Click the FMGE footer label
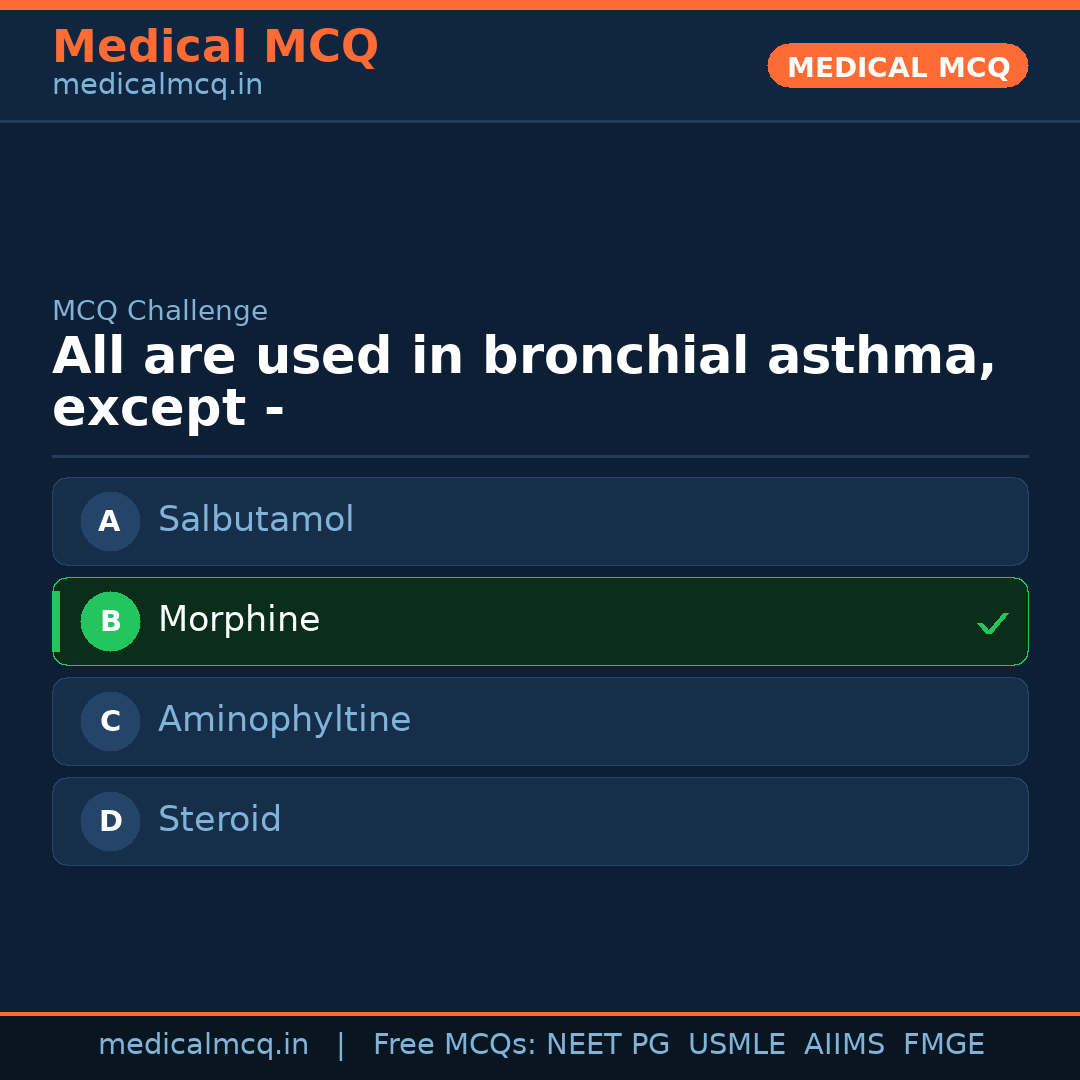1080x1080 pixels. point(943,1045)
